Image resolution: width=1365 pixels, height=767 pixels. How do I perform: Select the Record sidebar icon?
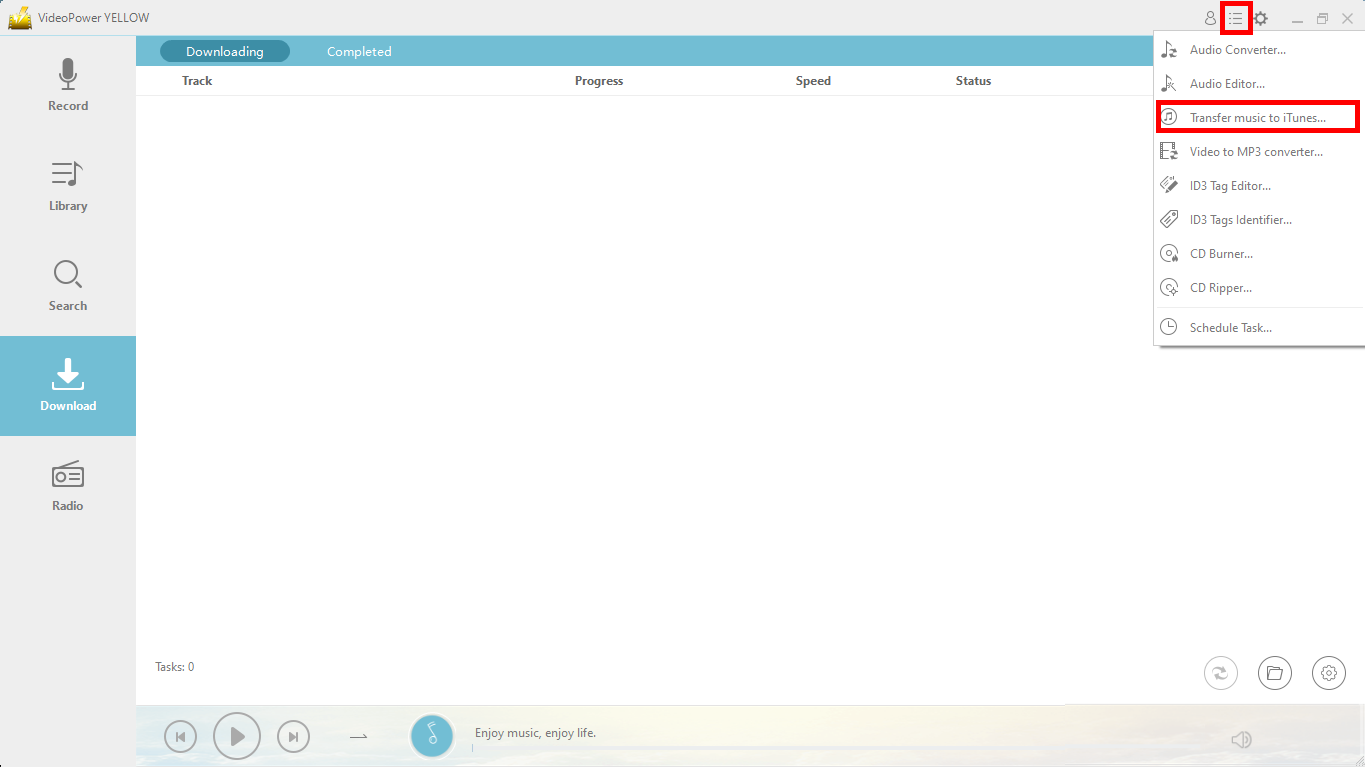point(67,85)
